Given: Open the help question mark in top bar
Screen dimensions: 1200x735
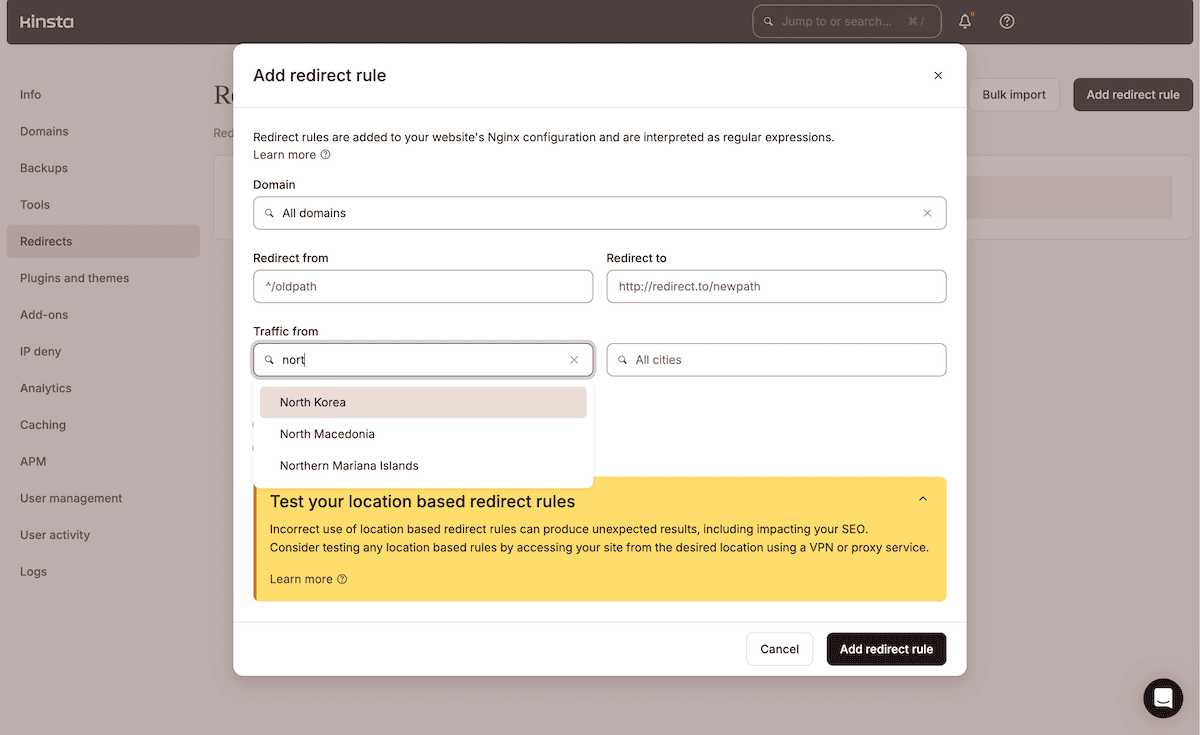Looking at the screenshot, I should coord(1007,20).
